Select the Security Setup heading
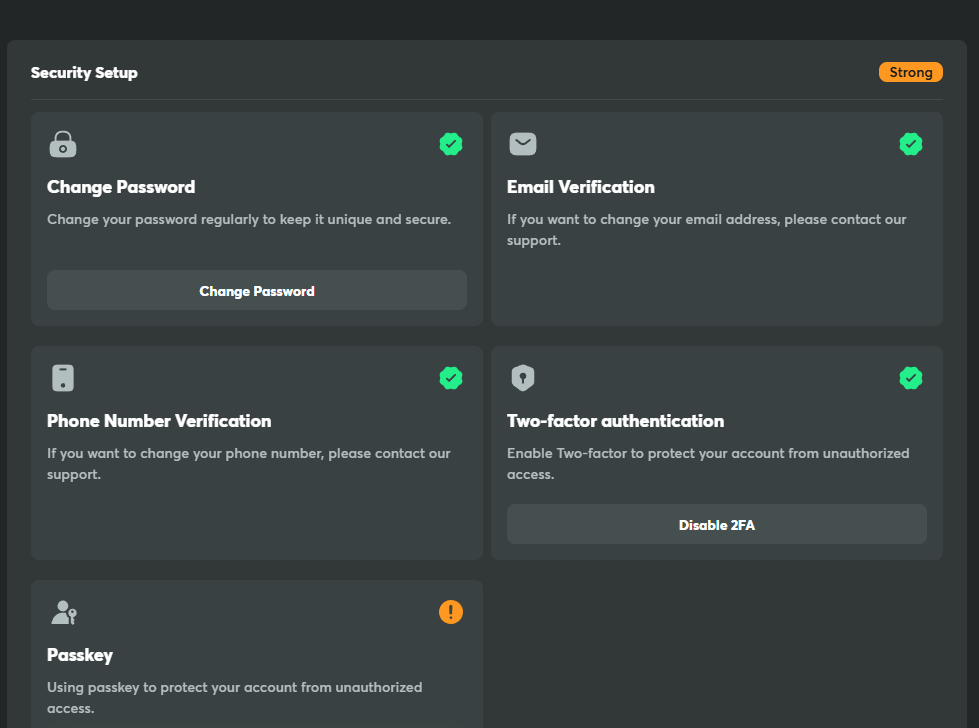 [84, 73]
